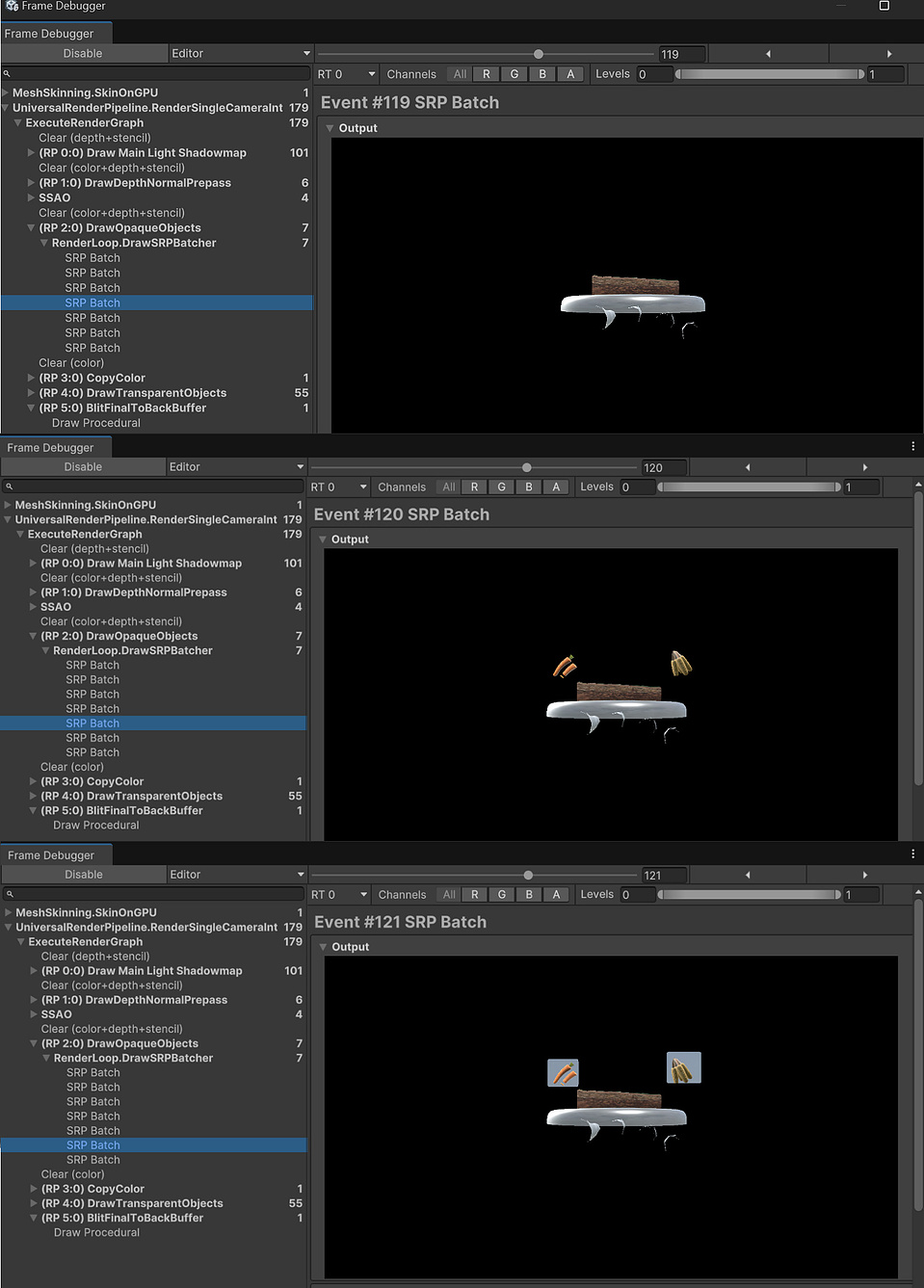Maximize the Frame Debugger window

point(884,6)
